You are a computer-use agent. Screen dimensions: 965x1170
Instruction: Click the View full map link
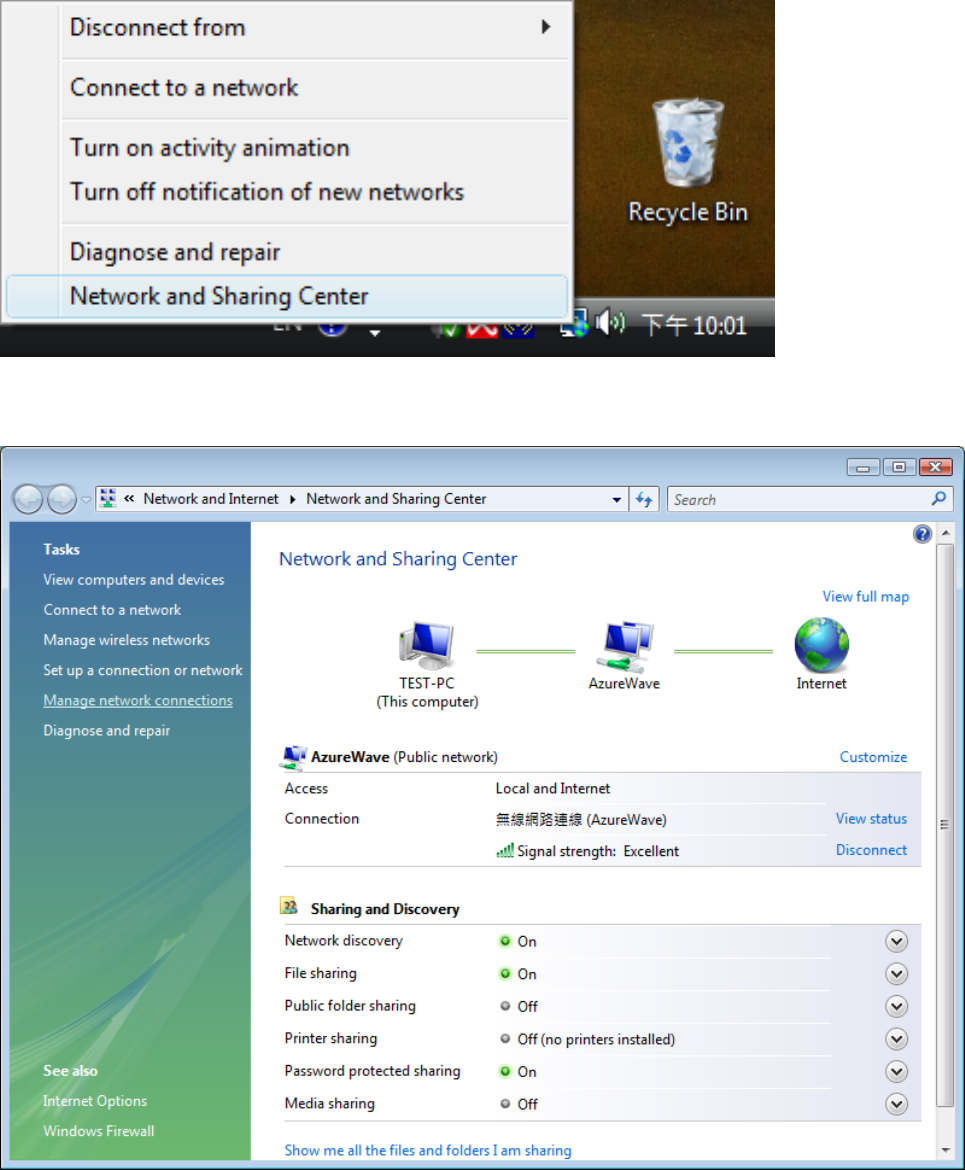866,597
